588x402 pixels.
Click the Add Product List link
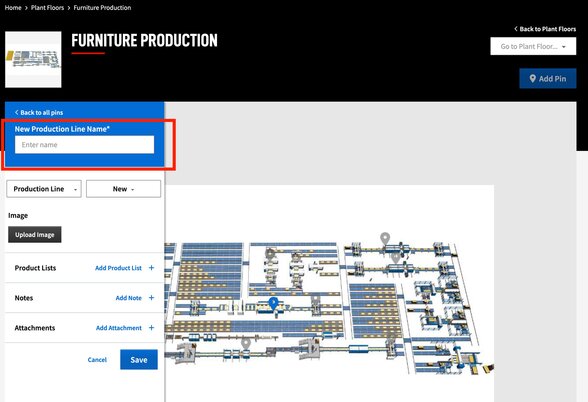(x=118, y=268)
